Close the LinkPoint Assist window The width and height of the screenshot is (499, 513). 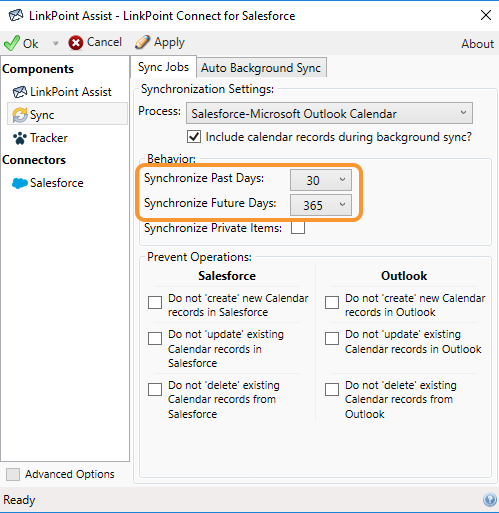point(486,15)
